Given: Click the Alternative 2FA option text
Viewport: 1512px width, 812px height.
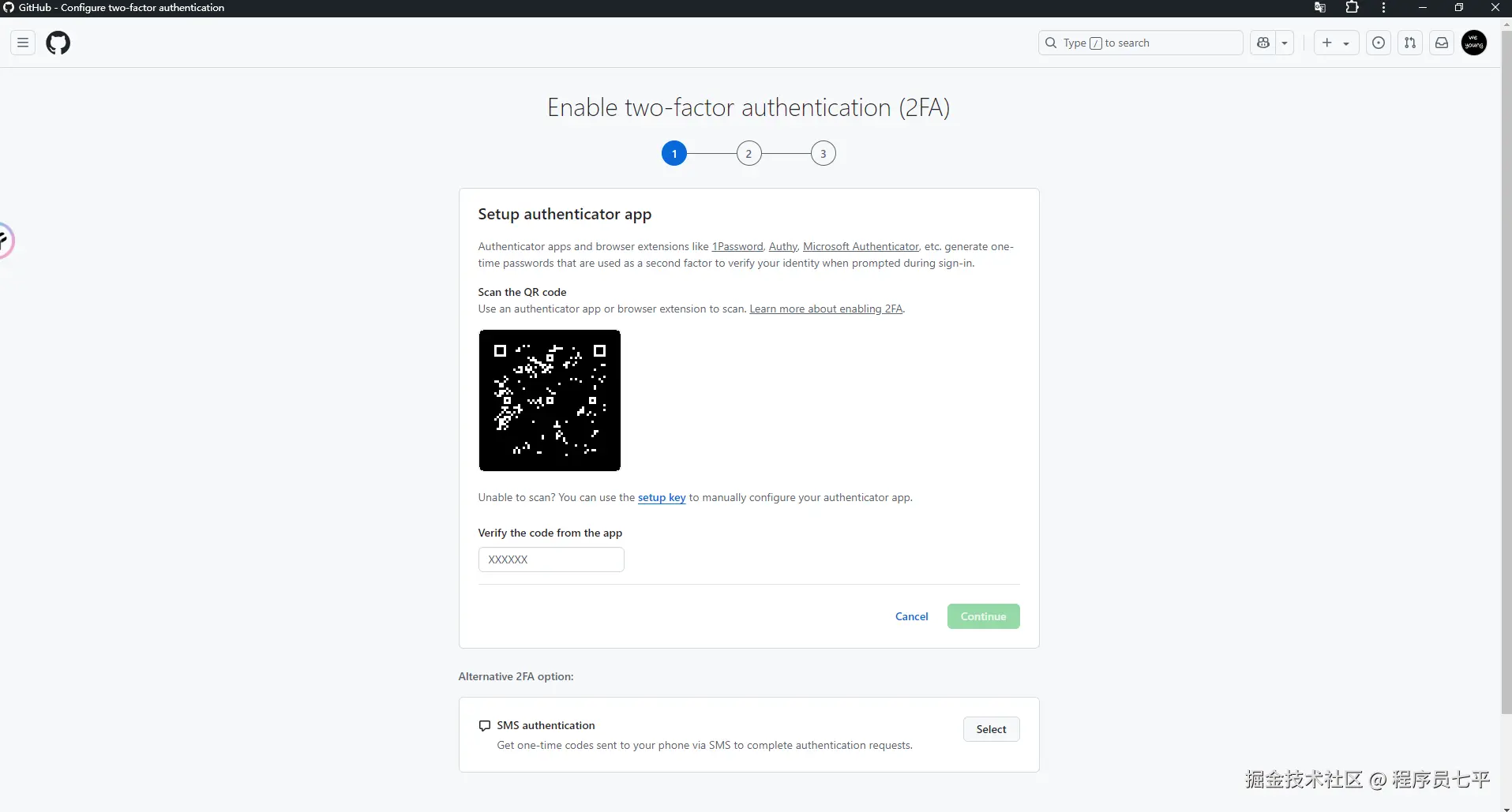Looking at the screenshot, I should [516, 676].
